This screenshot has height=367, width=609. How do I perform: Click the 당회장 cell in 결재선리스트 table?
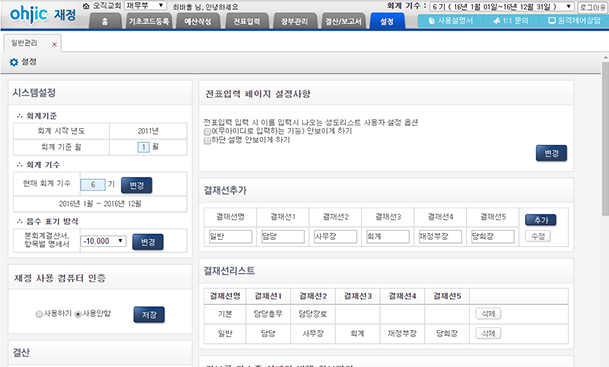tap(447, 333)
